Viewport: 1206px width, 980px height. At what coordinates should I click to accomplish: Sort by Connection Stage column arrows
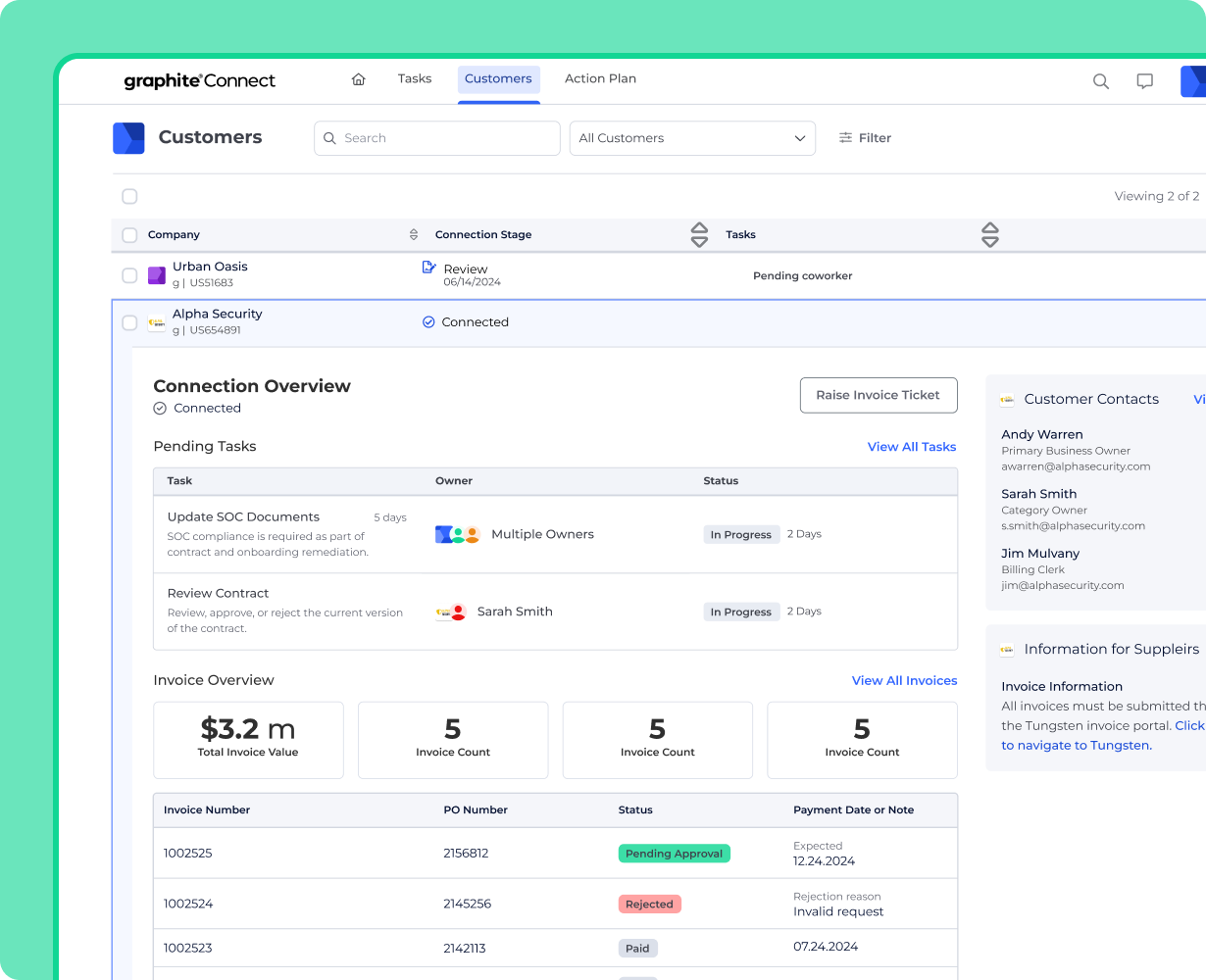(x=699, y=235)
